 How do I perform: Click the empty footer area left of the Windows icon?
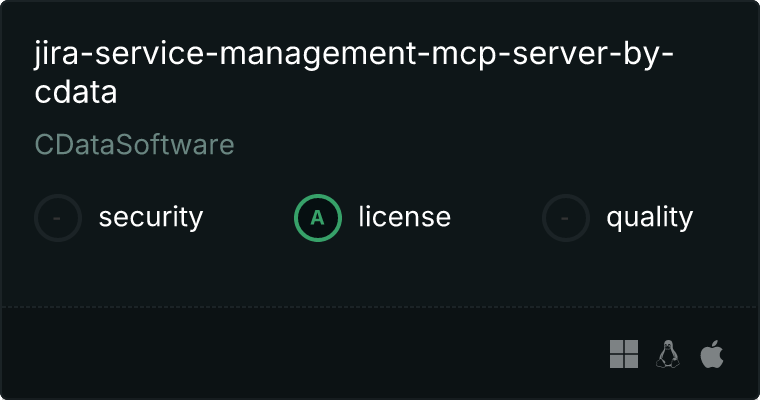pyautogui.click(x=300, y=354)
